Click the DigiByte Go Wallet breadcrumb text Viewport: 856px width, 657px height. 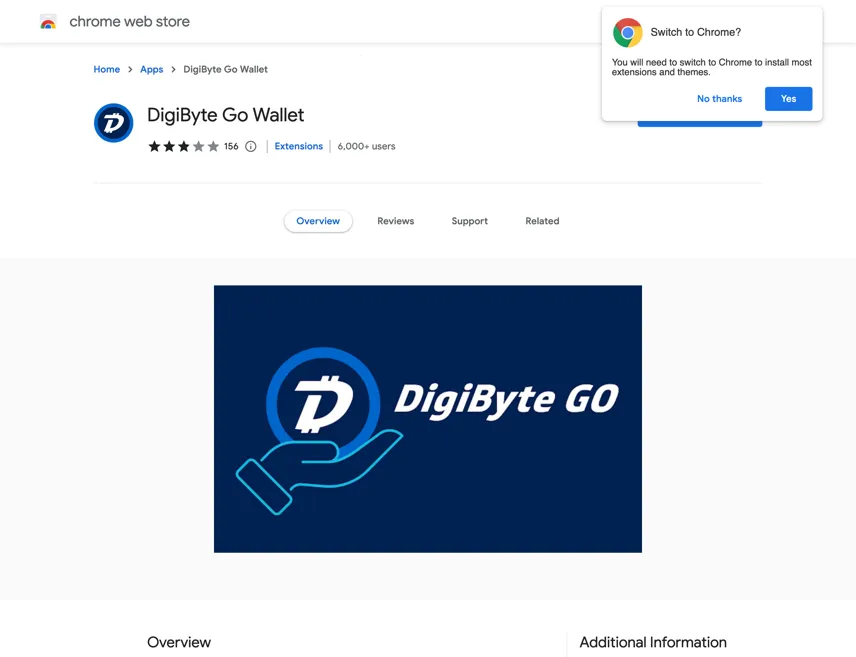click(225, 69)
